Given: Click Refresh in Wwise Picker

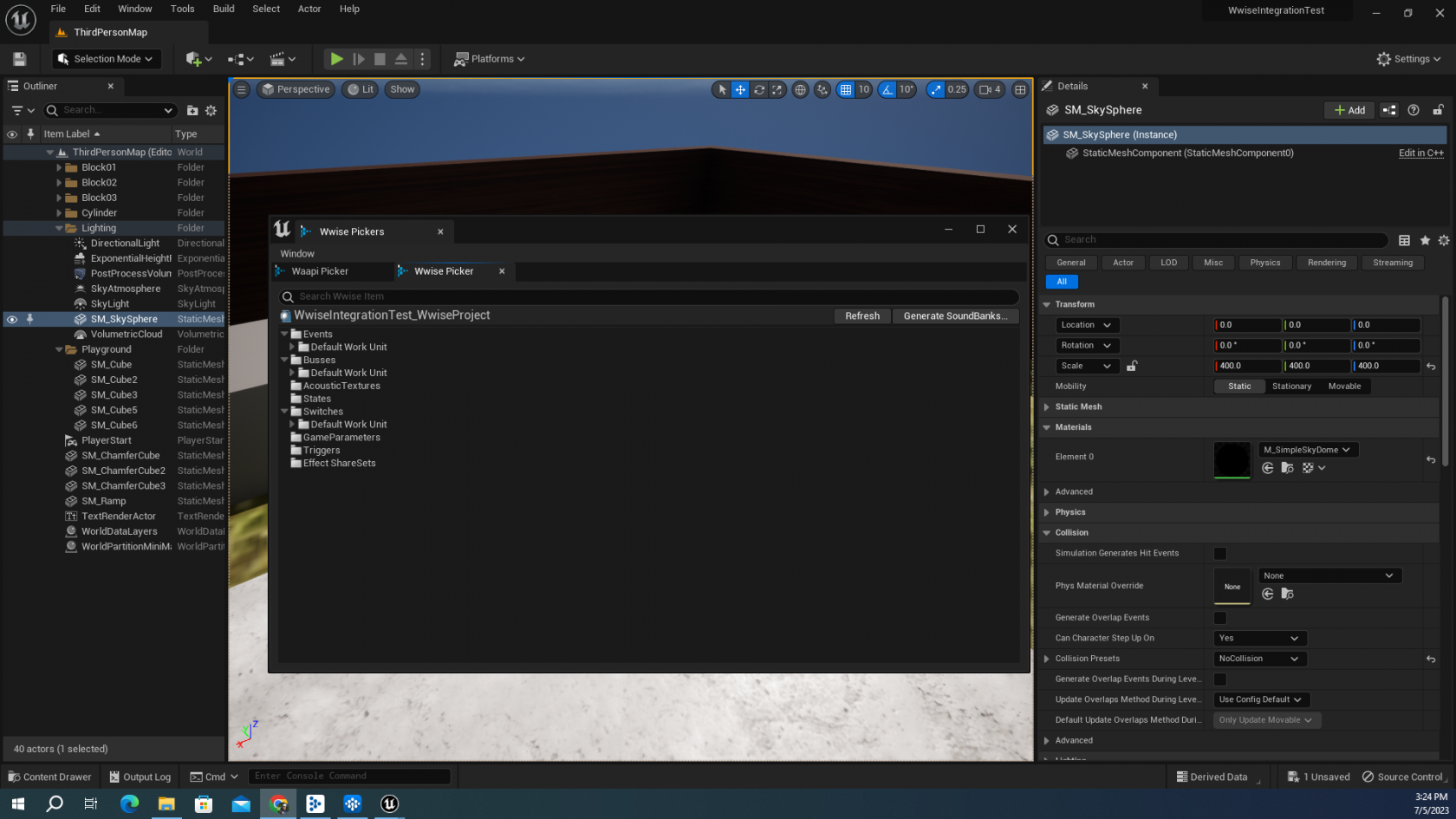Looking at the screenshot, I should (x=862, y=316).
